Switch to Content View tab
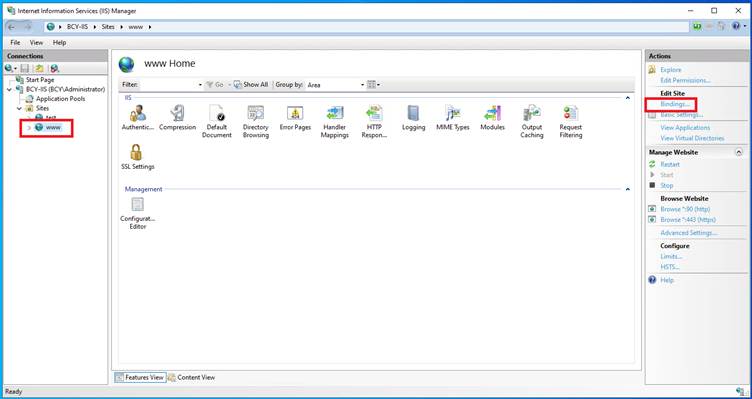 pos(191,377)
